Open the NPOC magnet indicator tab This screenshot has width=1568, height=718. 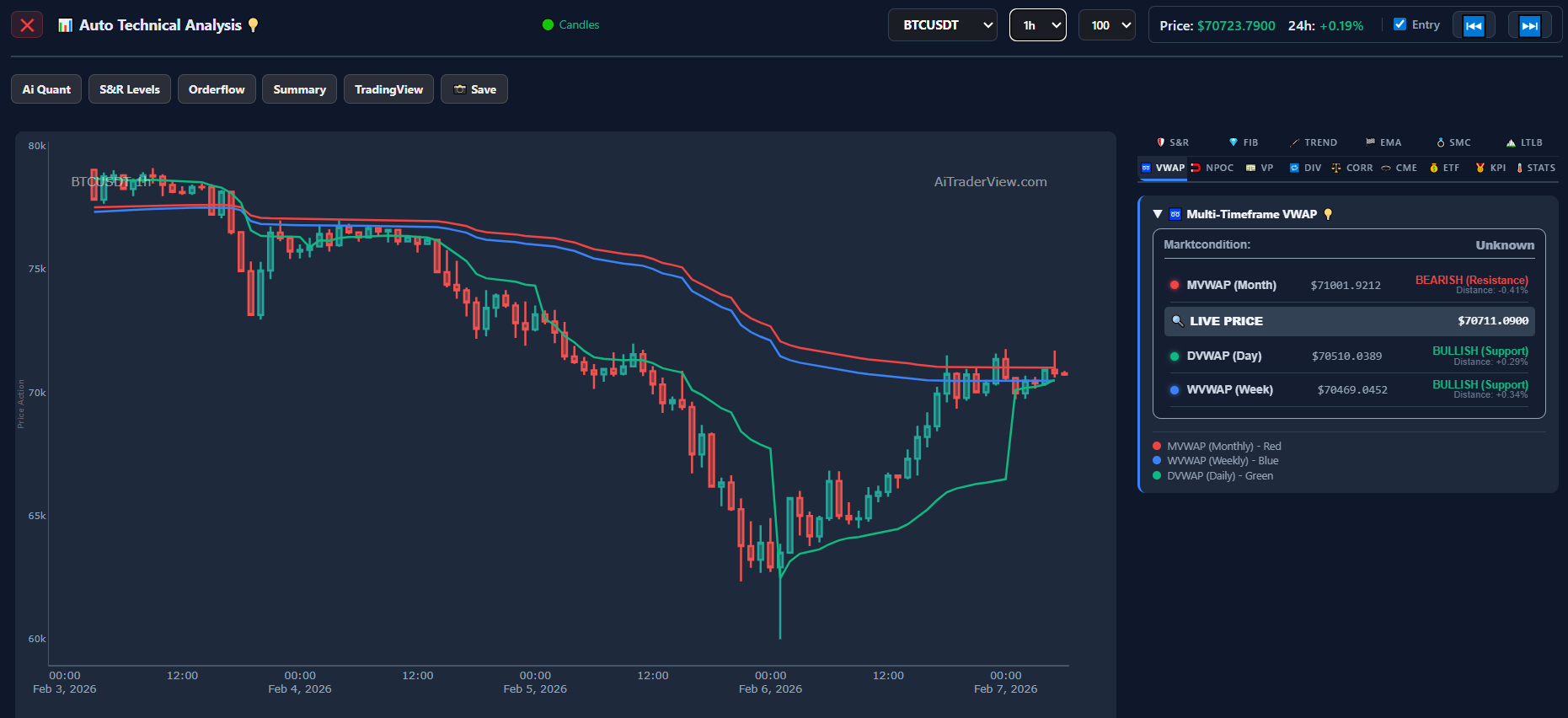1212,168
